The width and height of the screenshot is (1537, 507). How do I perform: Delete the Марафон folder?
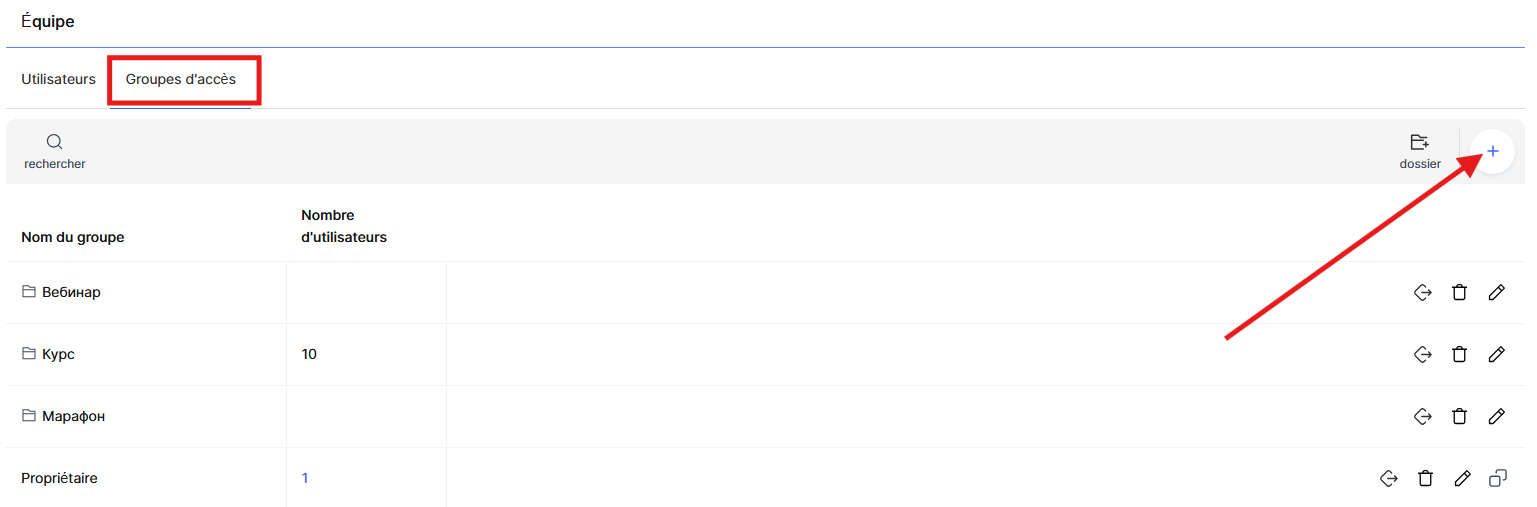[x=1459, y=416]
